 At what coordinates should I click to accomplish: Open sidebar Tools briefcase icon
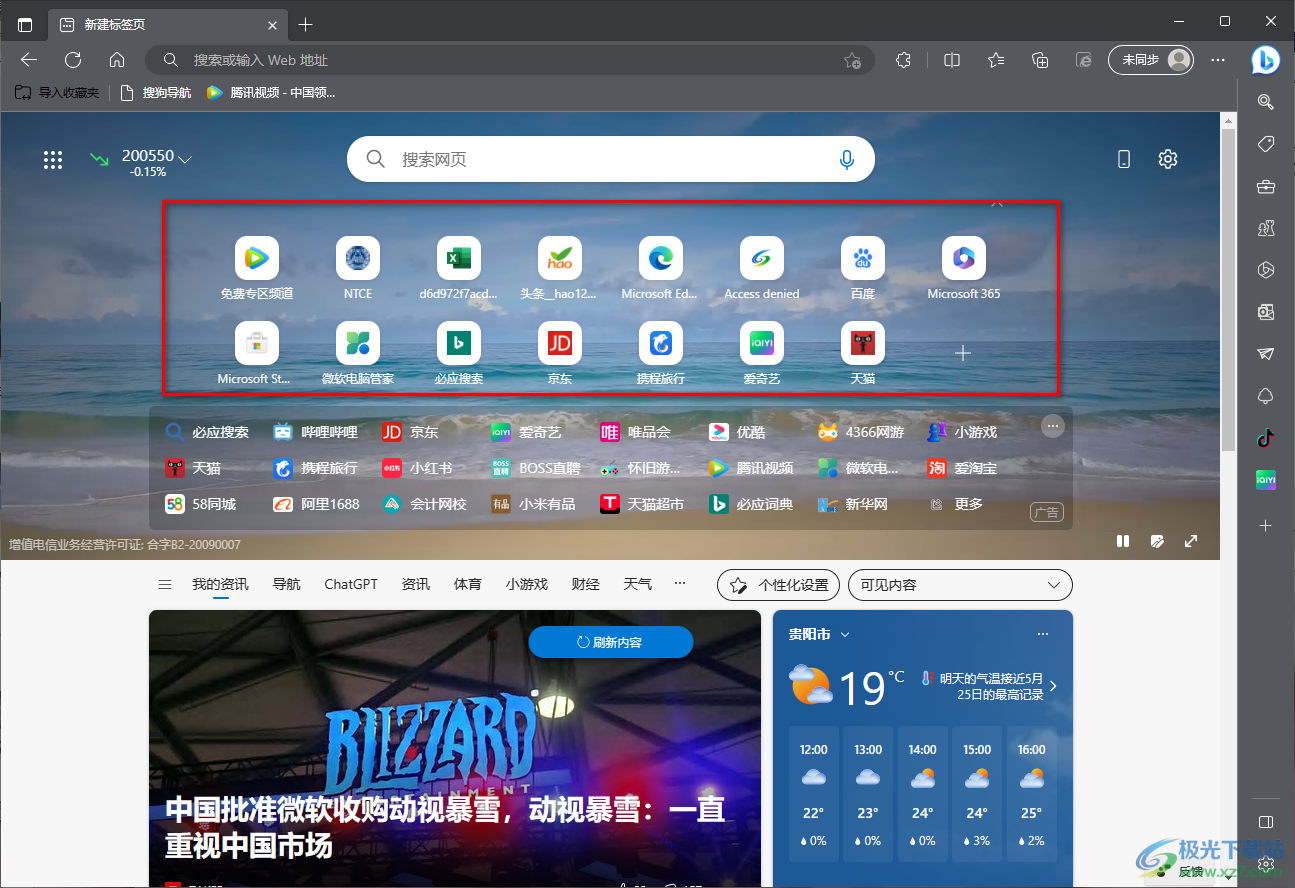point(1265,186)
